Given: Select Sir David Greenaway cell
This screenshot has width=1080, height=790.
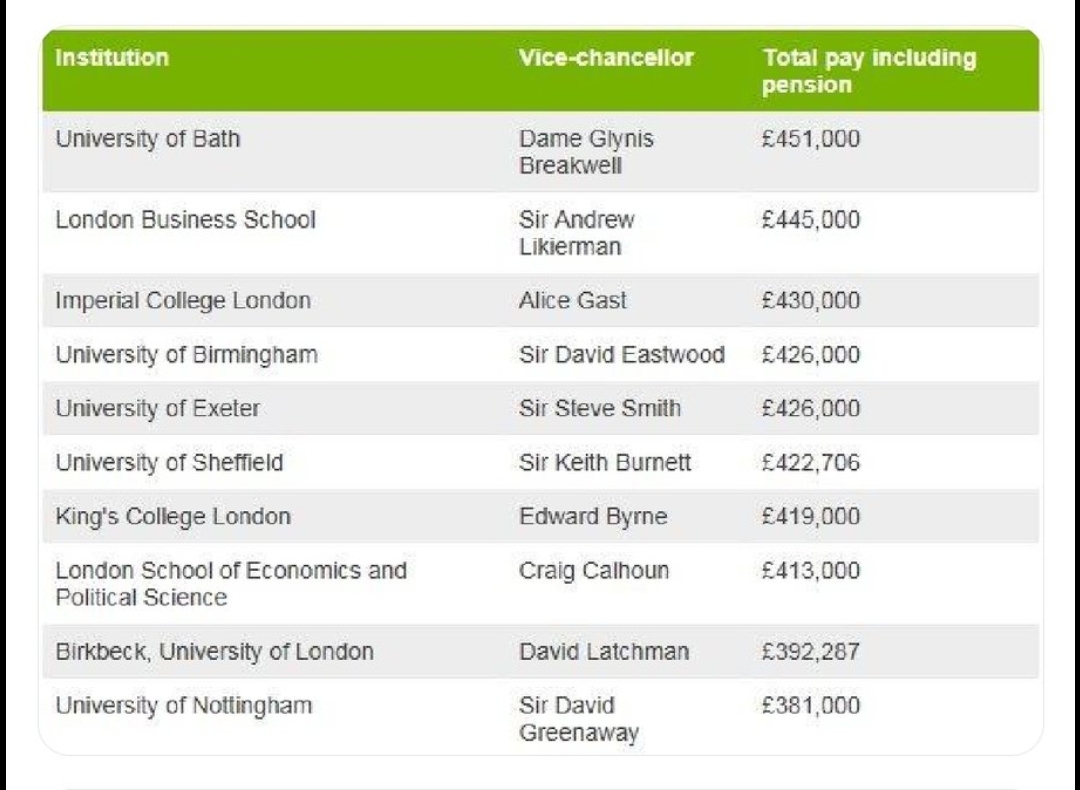Looking at the screenshot, I should [x=579, y=718].
